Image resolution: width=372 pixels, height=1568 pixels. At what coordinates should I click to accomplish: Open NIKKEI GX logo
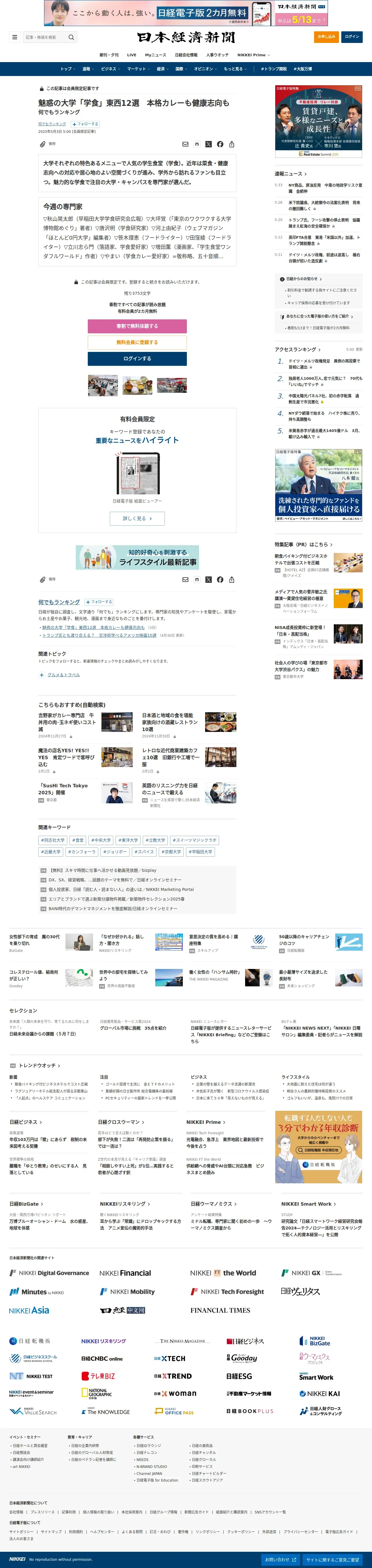[311, 1273]
